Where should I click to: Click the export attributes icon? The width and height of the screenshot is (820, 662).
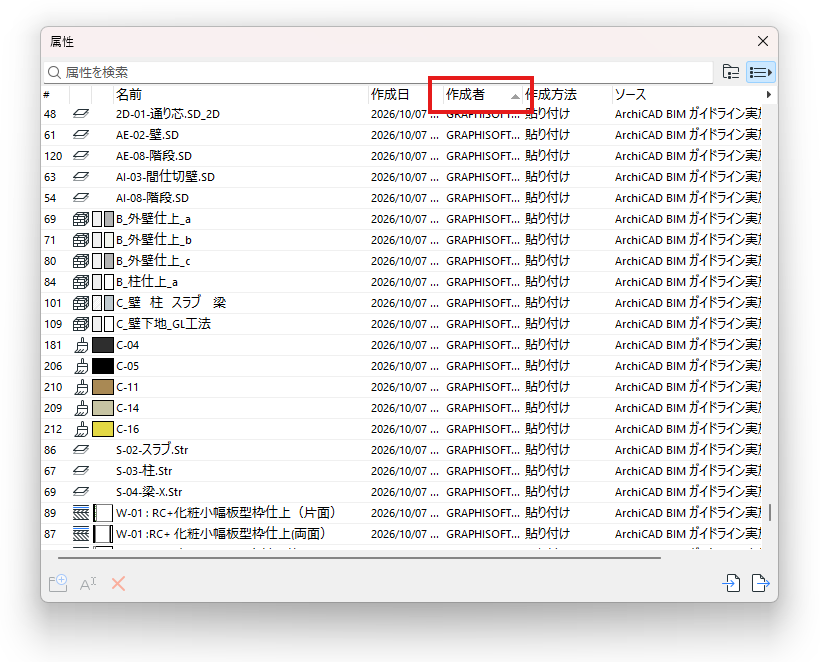click(760, 583)
